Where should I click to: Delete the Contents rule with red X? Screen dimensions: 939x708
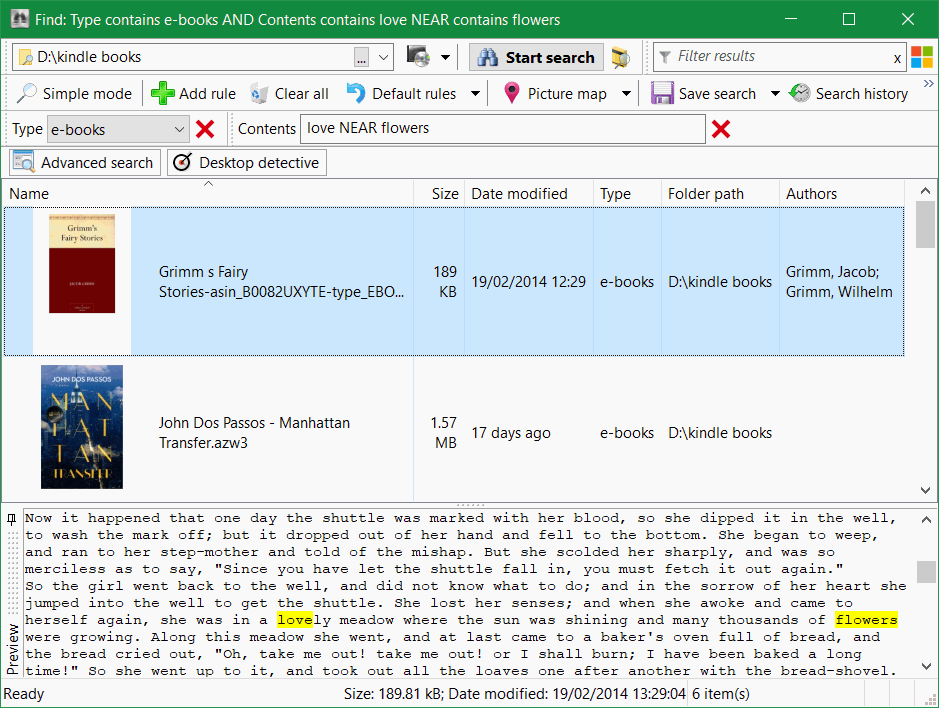coord(720,129)
